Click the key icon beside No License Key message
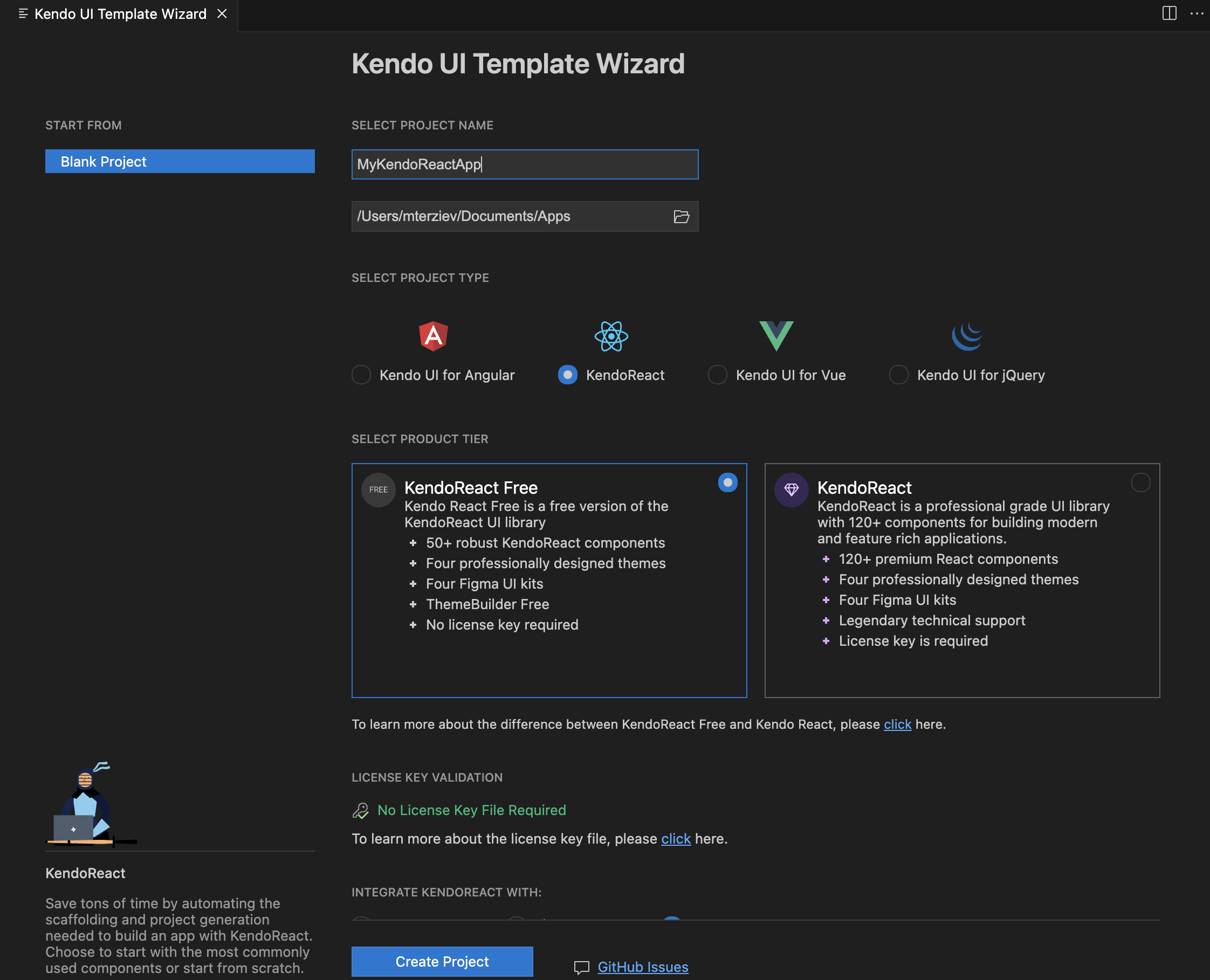The width and height of the screenshot is (1210, 980). pyautogui.click(x=360, y=810)
